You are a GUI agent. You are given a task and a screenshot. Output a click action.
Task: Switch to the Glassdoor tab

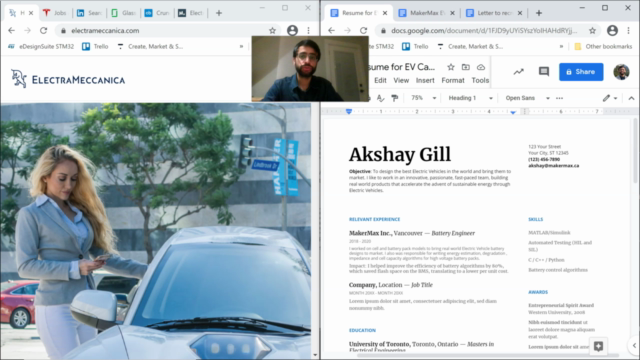[123, 13]
